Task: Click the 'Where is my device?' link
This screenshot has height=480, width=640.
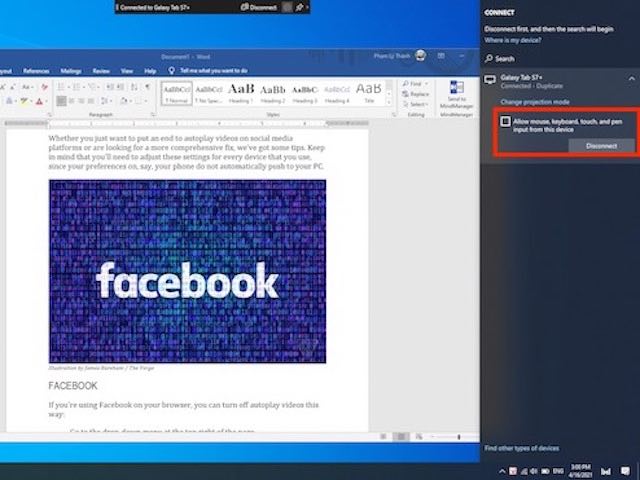Action: click(513, 40)
